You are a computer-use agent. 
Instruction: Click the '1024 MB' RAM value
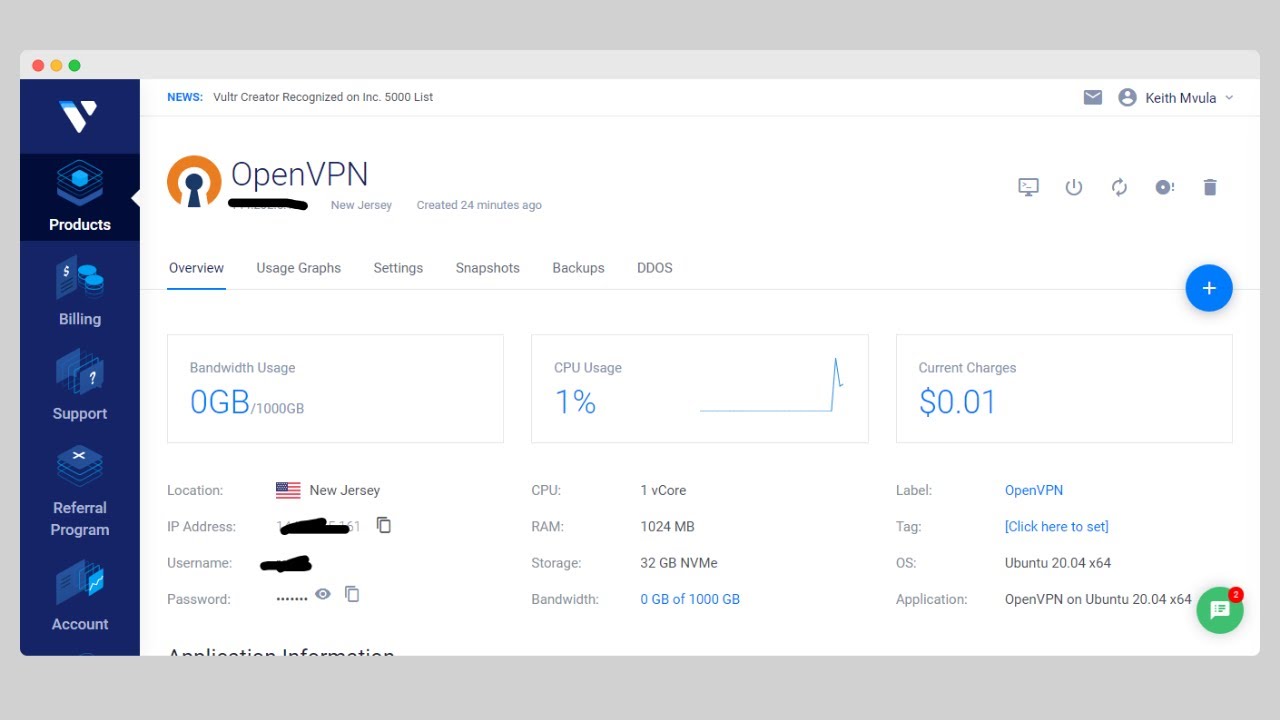tap(667, 526)
